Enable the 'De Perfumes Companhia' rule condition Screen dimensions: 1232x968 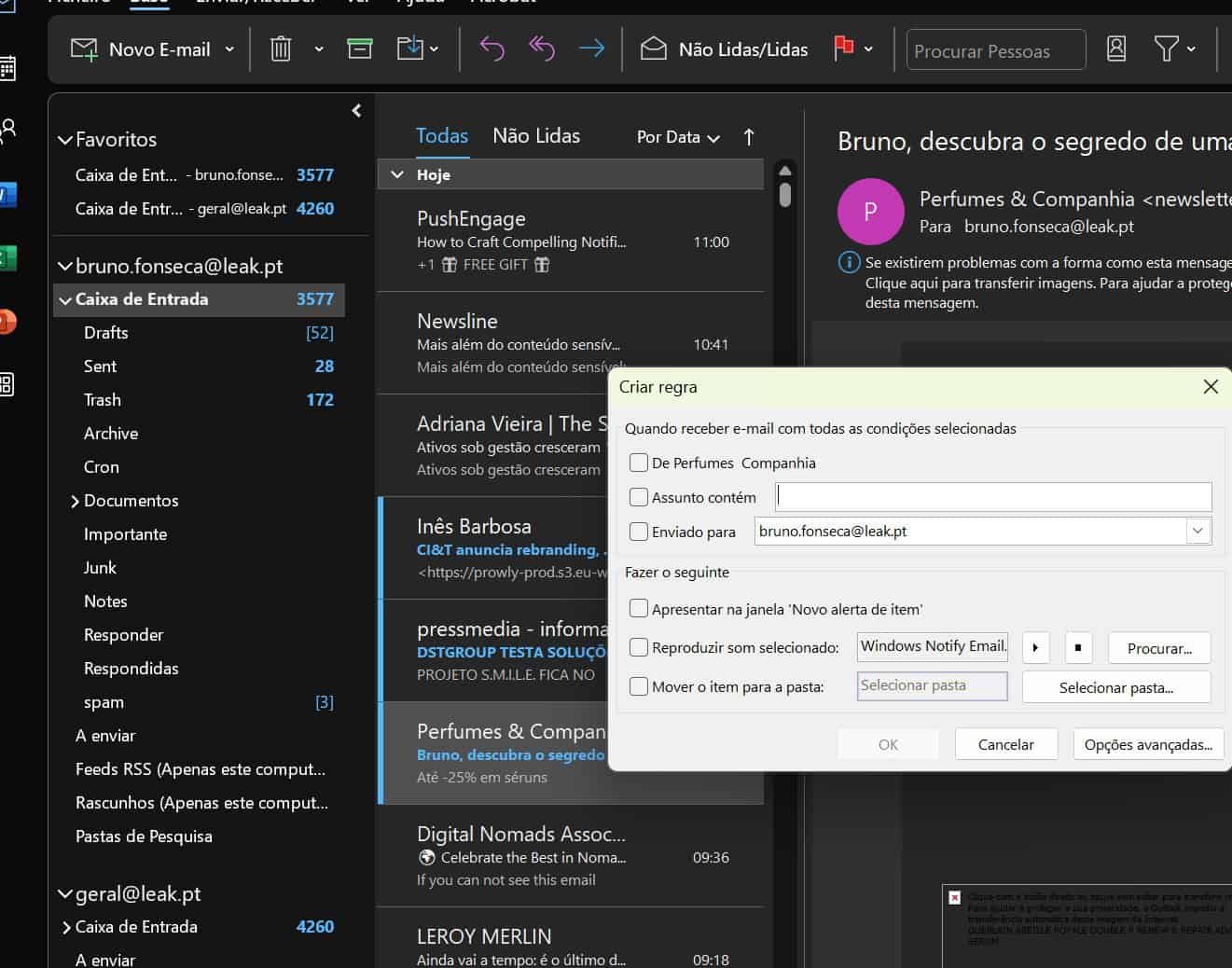point(639,462)
